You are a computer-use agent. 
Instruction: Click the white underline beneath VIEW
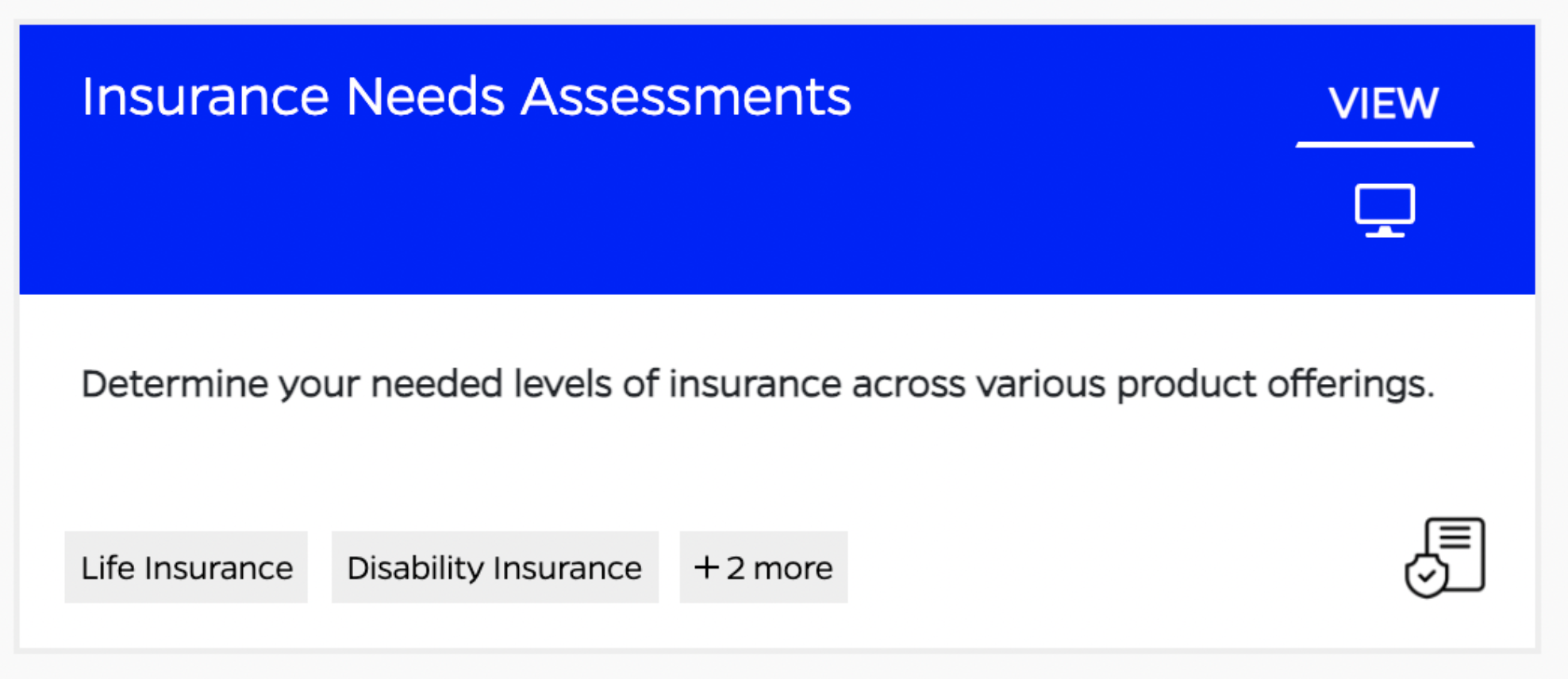(1384, 144)
